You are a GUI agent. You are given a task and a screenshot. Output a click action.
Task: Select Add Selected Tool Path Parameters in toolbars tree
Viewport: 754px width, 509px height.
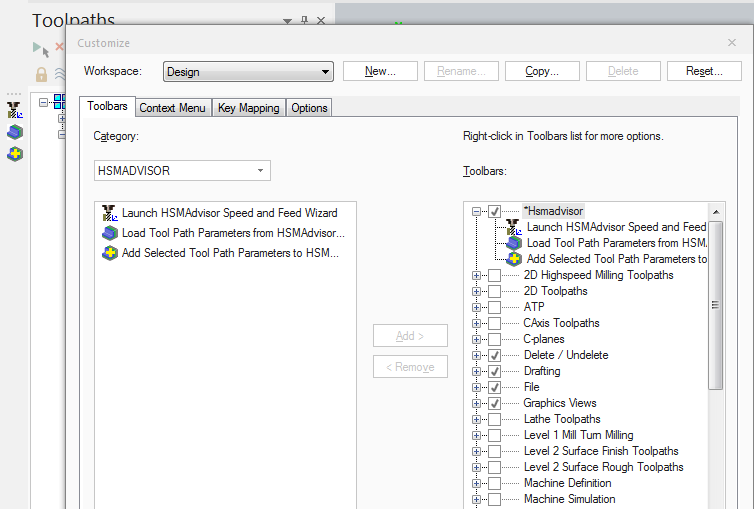coord(606,259)
